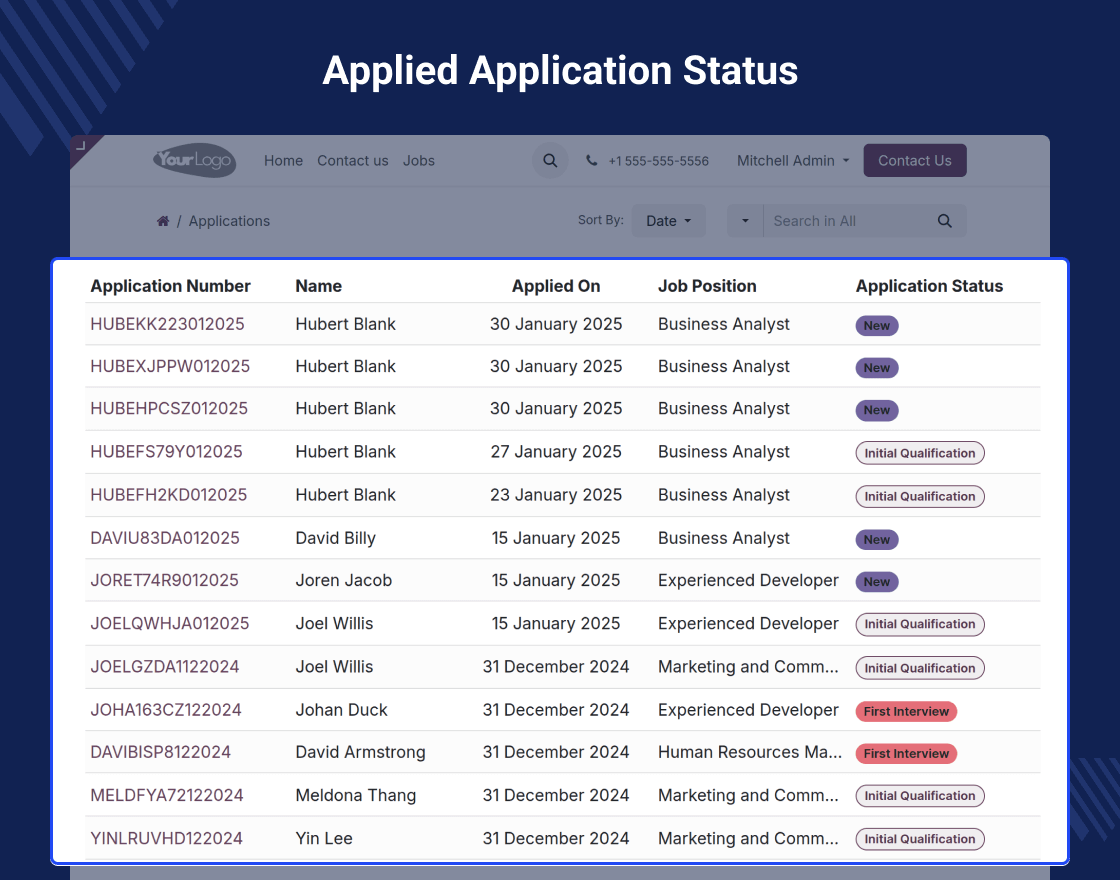Open Contact us menu item

click(353, 161)
